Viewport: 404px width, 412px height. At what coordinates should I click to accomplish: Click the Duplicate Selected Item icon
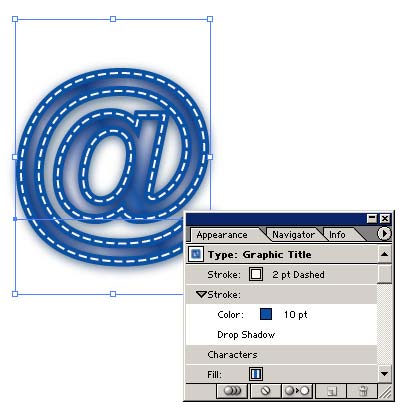331,391
